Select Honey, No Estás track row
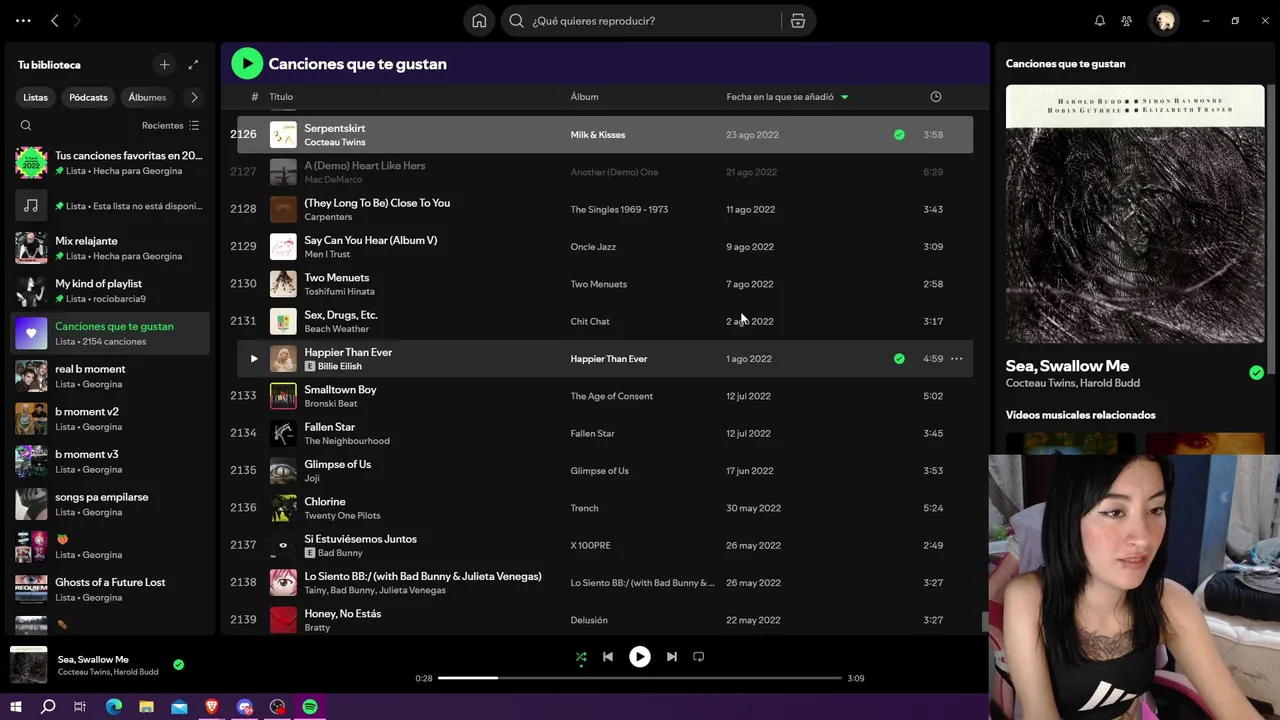1280x720 pixels. point(604,620)
